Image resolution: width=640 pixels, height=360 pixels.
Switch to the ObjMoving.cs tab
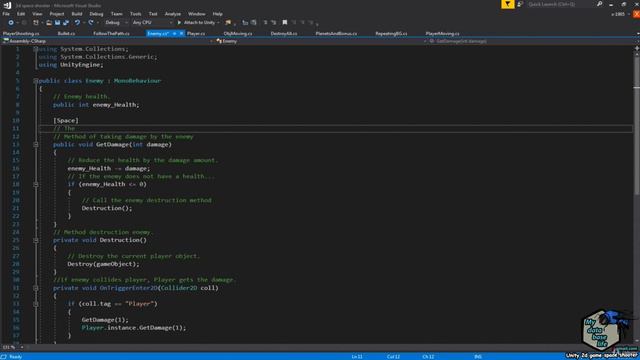[238, 33]
